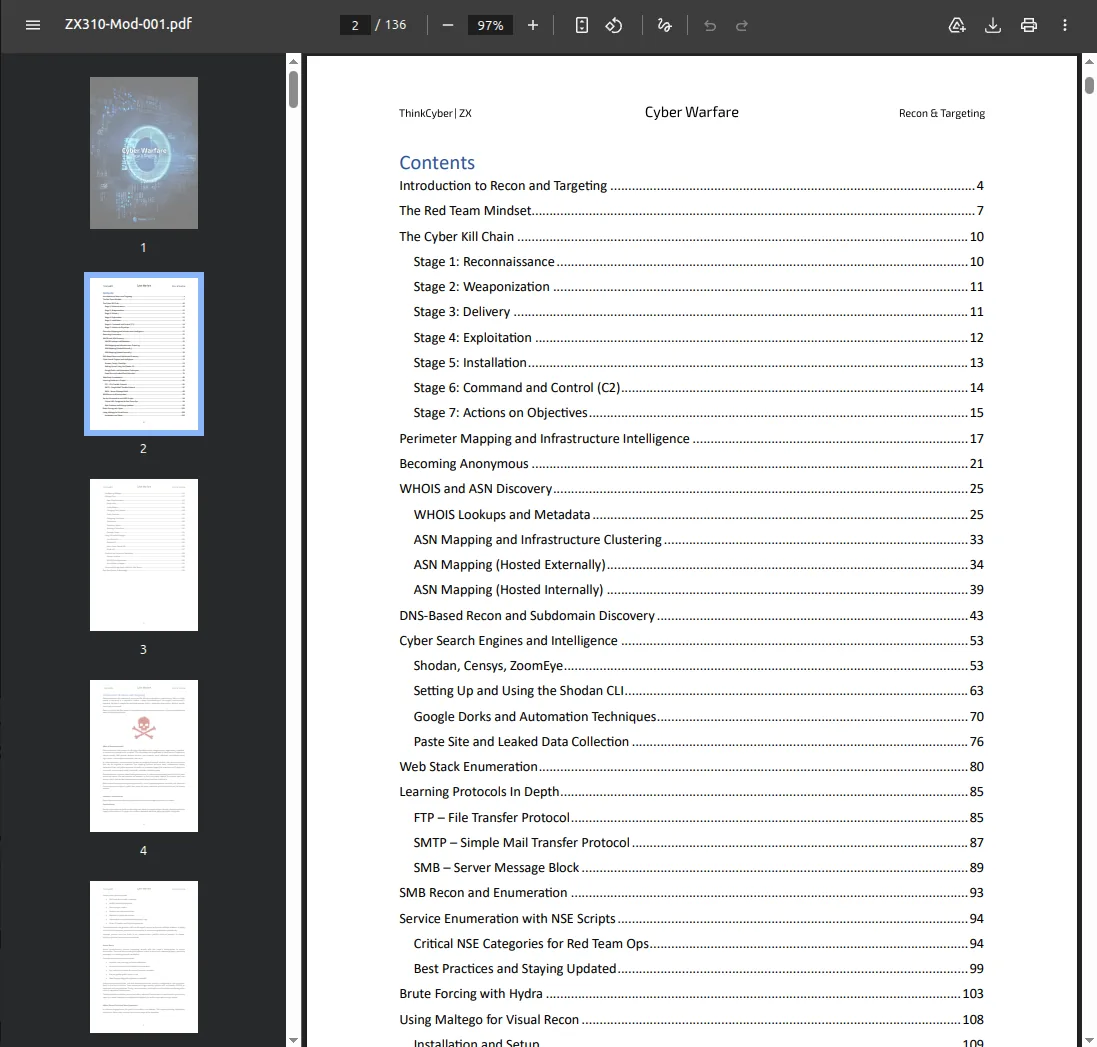Screen dimensions: 1097x1047
Task: Open Using Maltego for Visual Recon entry
Action: click(x=691, y=1020)
